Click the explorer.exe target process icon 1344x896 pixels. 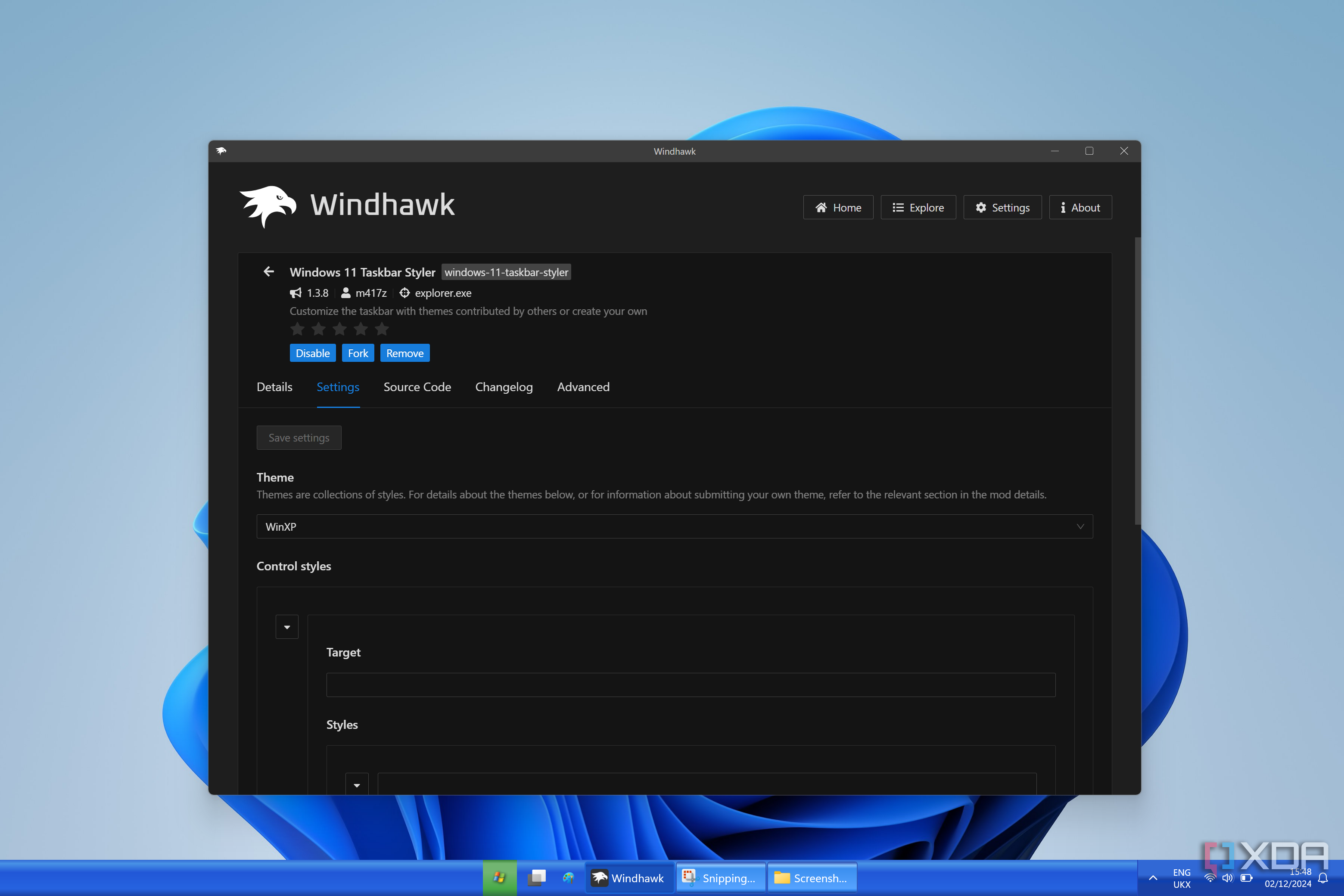tap(404, 293)
